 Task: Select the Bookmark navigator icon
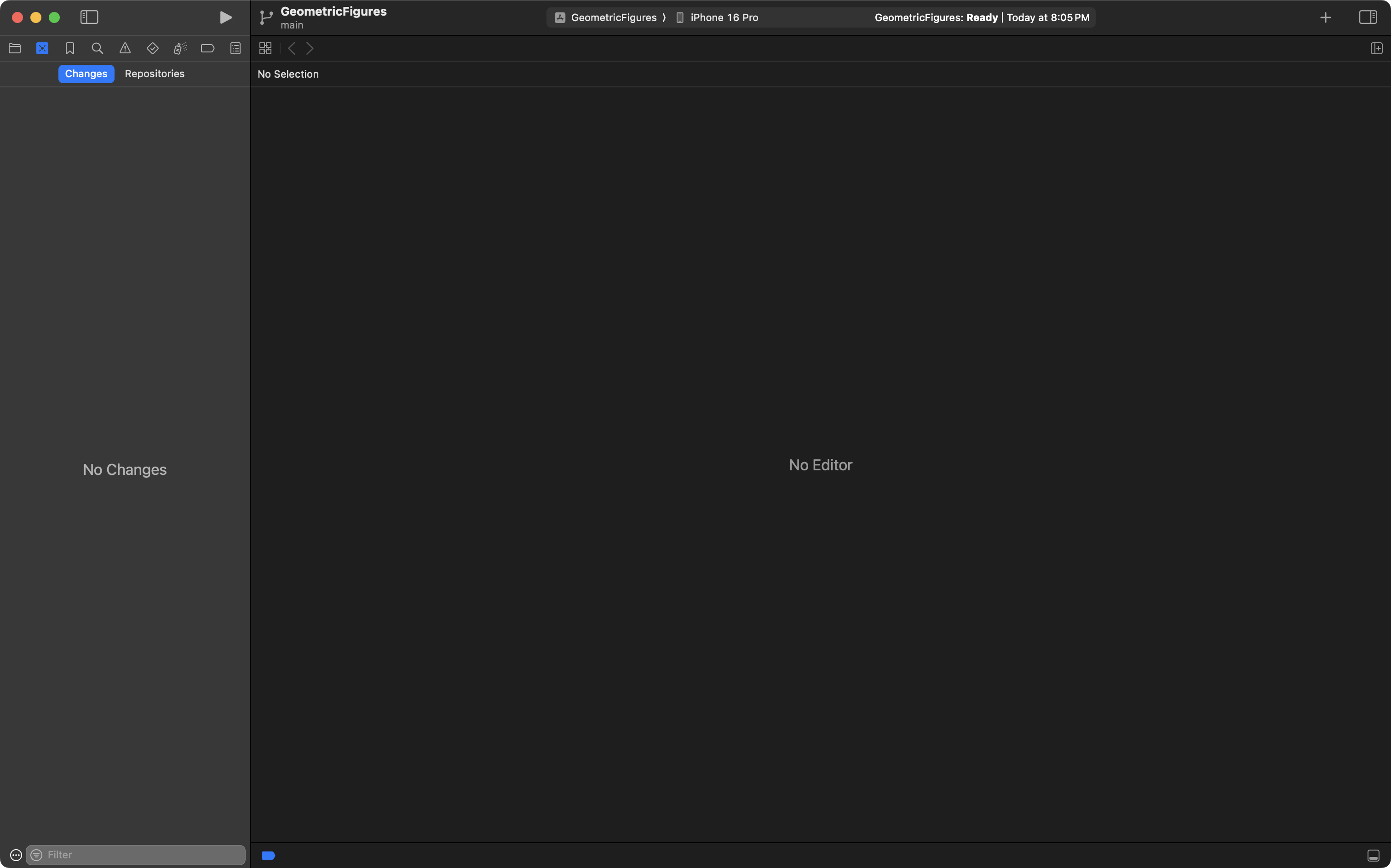coord(70,49)
